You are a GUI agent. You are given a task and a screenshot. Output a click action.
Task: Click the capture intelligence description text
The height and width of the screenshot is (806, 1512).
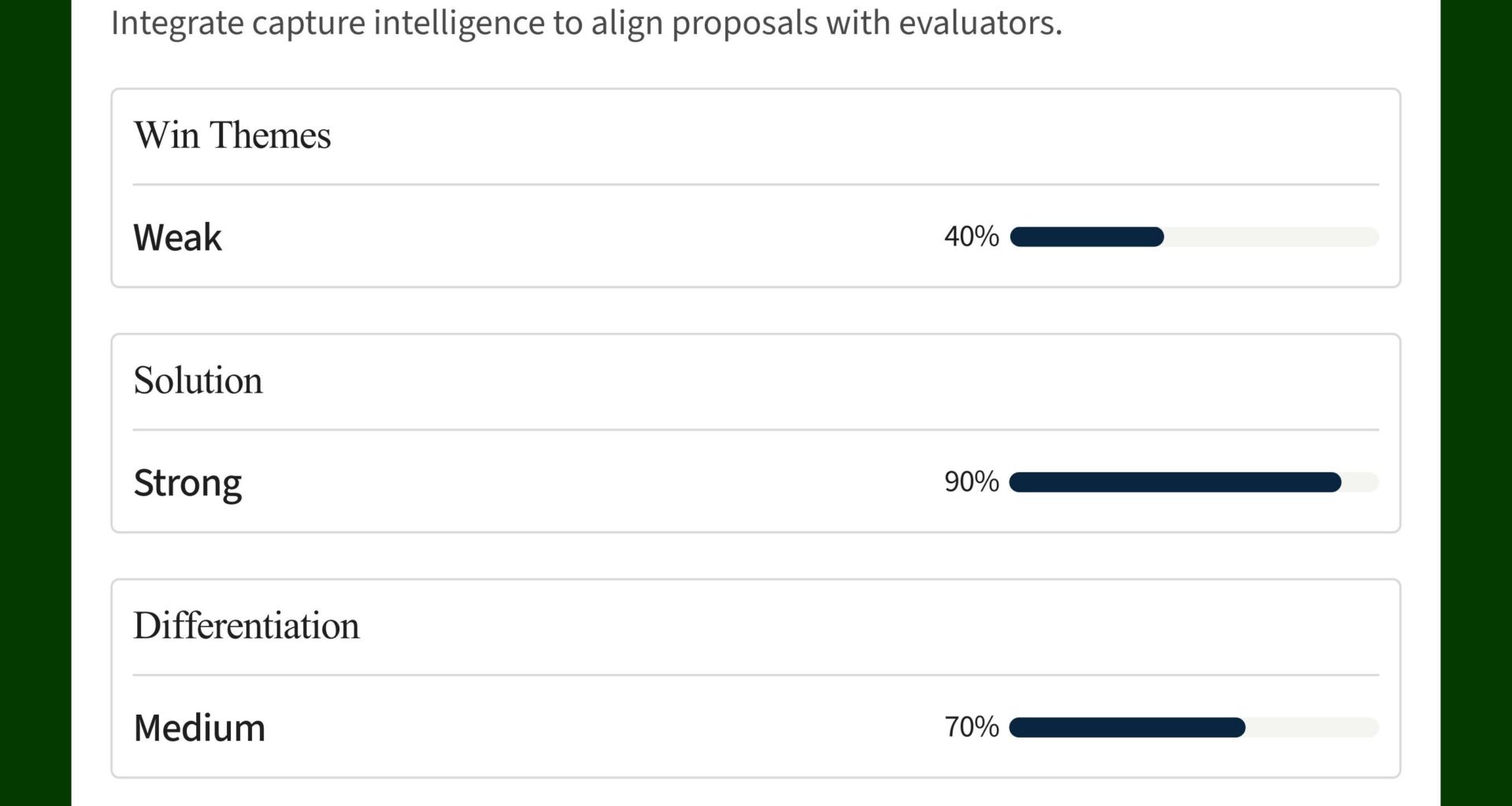coord(586,22)
